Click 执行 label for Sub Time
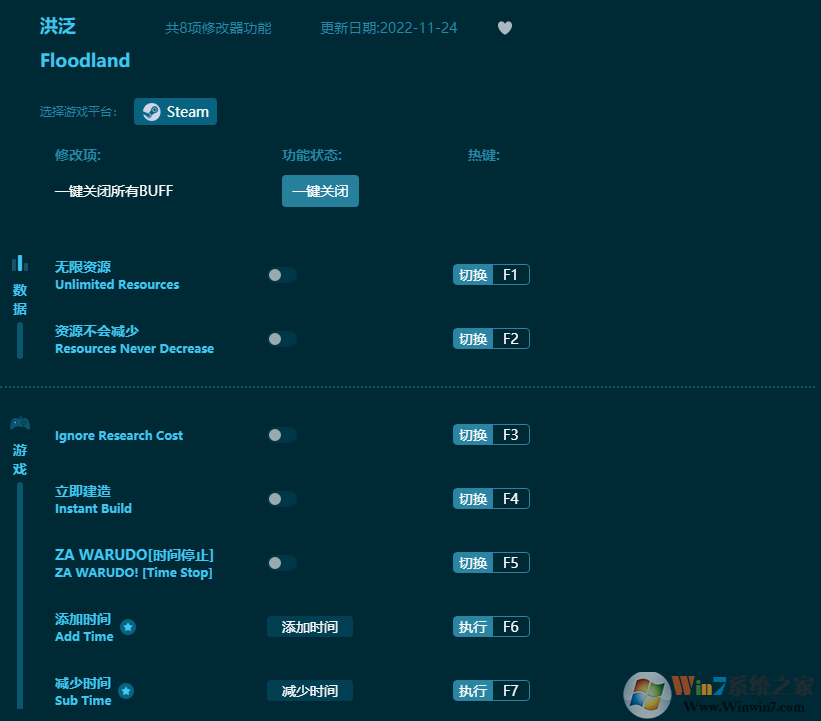Image resolution: width=821 pixels, height=721 pixels. (x=473, y=691)
